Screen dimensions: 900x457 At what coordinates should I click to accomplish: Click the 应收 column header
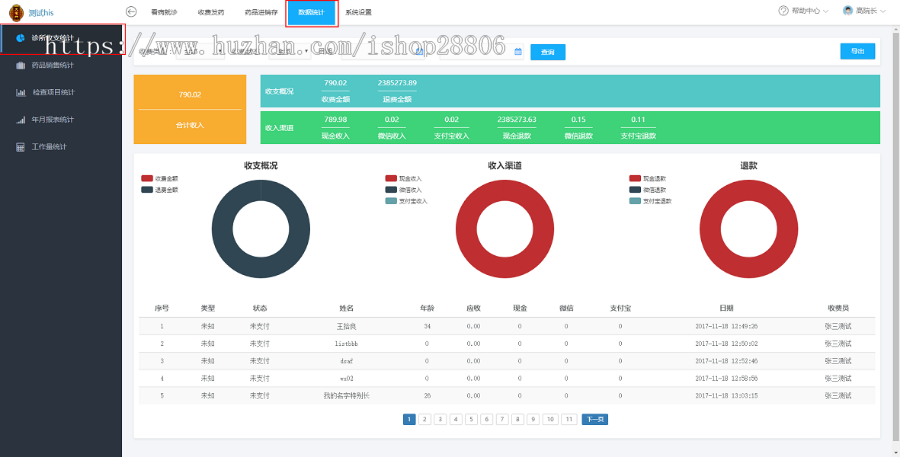click(474, 308)
